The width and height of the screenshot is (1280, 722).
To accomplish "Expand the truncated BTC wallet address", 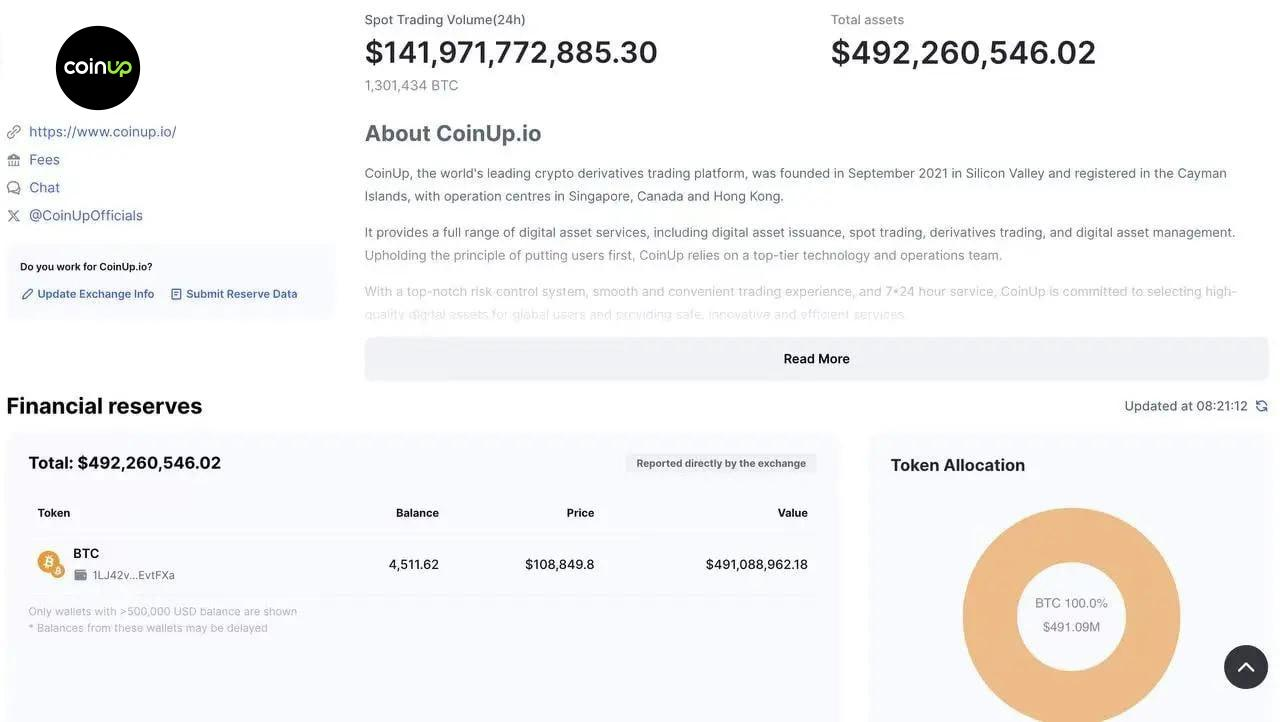I will (133, 574).
